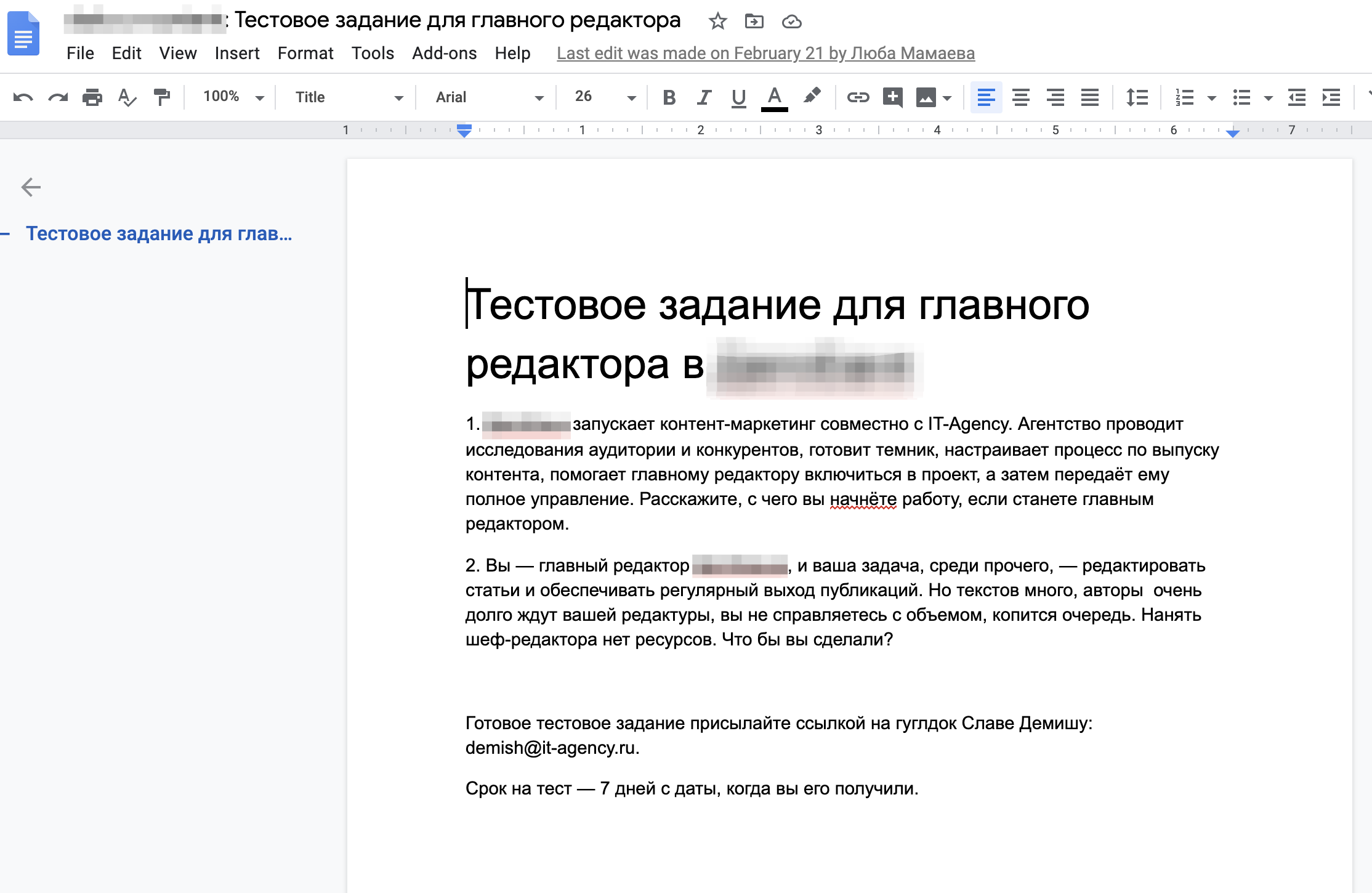
Task: Open the Help menu
Action: [512, 53]
